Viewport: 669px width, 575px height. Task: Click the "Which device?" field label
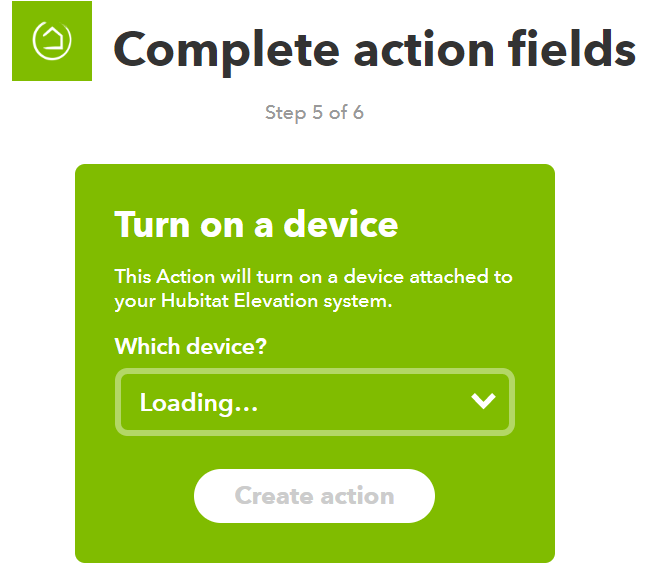(x=190, y=346)
